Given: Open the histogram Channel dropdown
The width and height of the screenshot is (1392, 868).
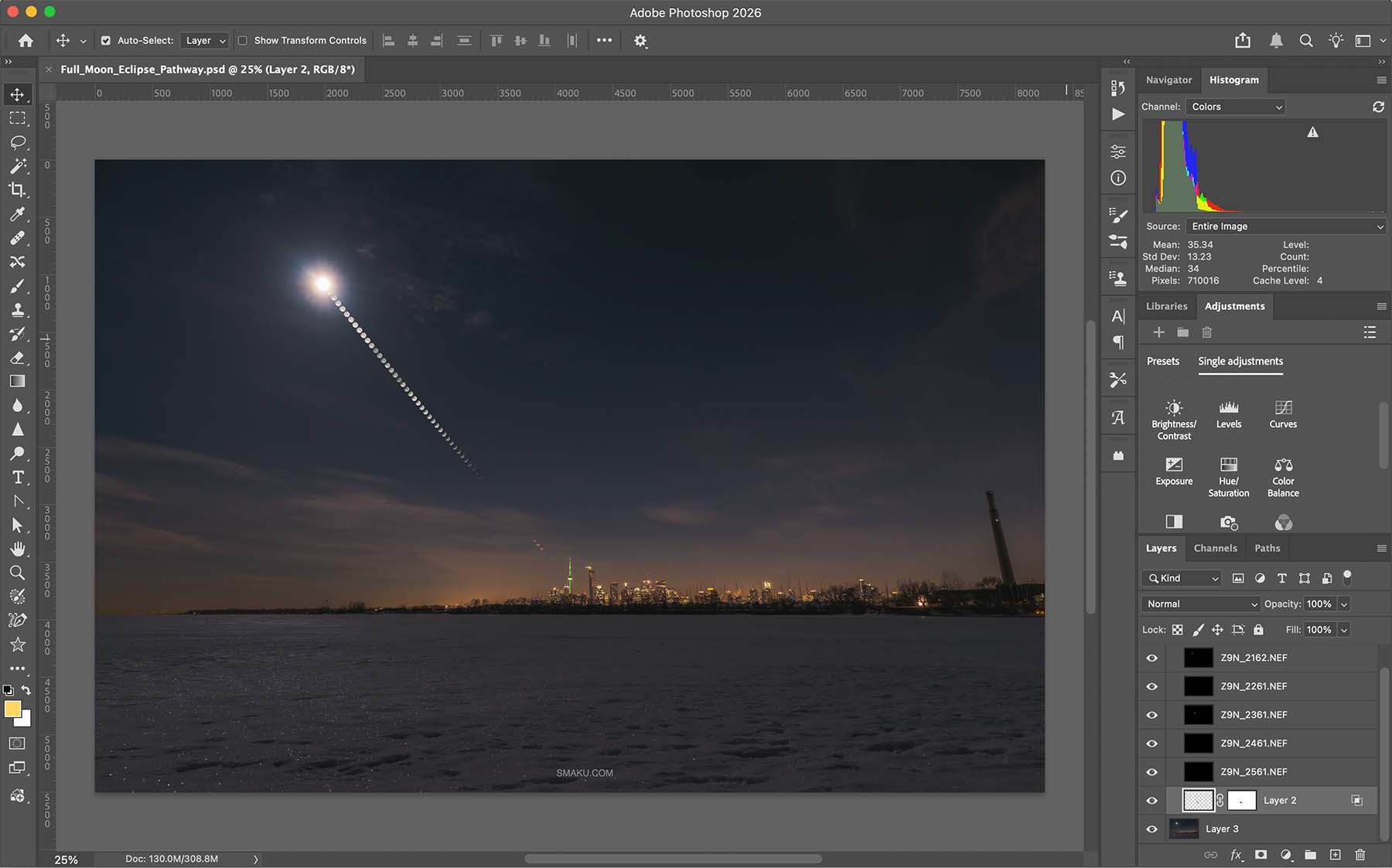Looking at the screenshot, I should pyautogui.click(x=1235, y=107).
